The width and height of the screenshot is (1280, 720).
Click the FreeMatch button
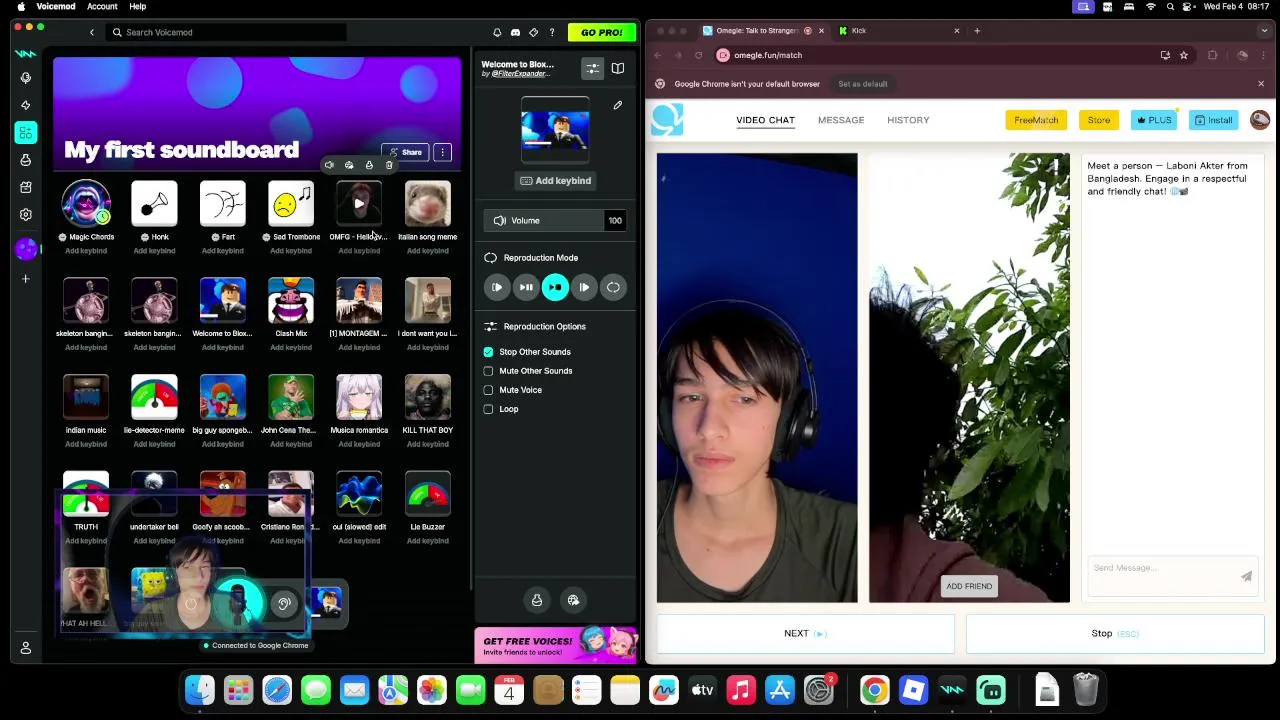[x=1036, y=120]
